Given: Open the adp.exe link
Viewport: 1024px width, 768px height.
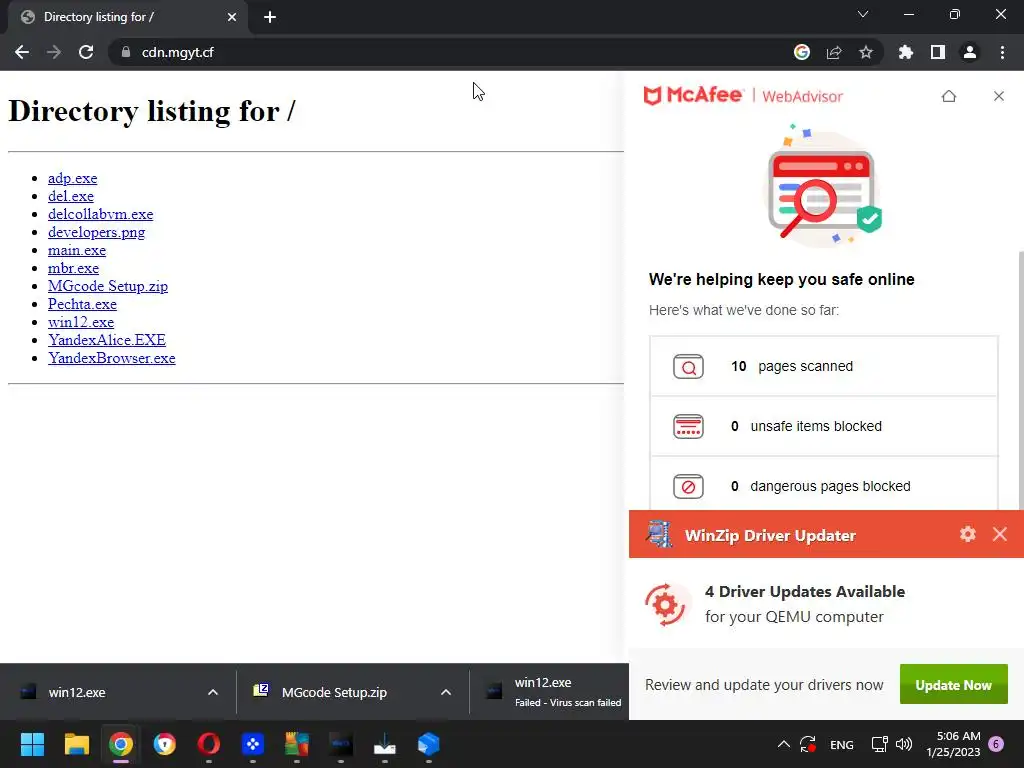Looking at the screenshot, I should (x=72, y=178).
